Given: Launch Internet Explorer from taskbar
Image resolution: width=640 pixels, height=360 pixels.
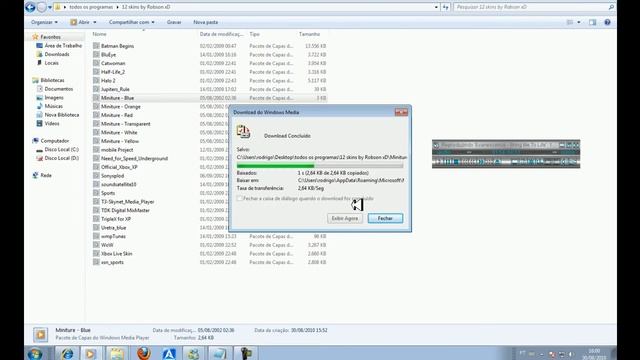Looking at the screenshot, I should [x=67, y=353].
